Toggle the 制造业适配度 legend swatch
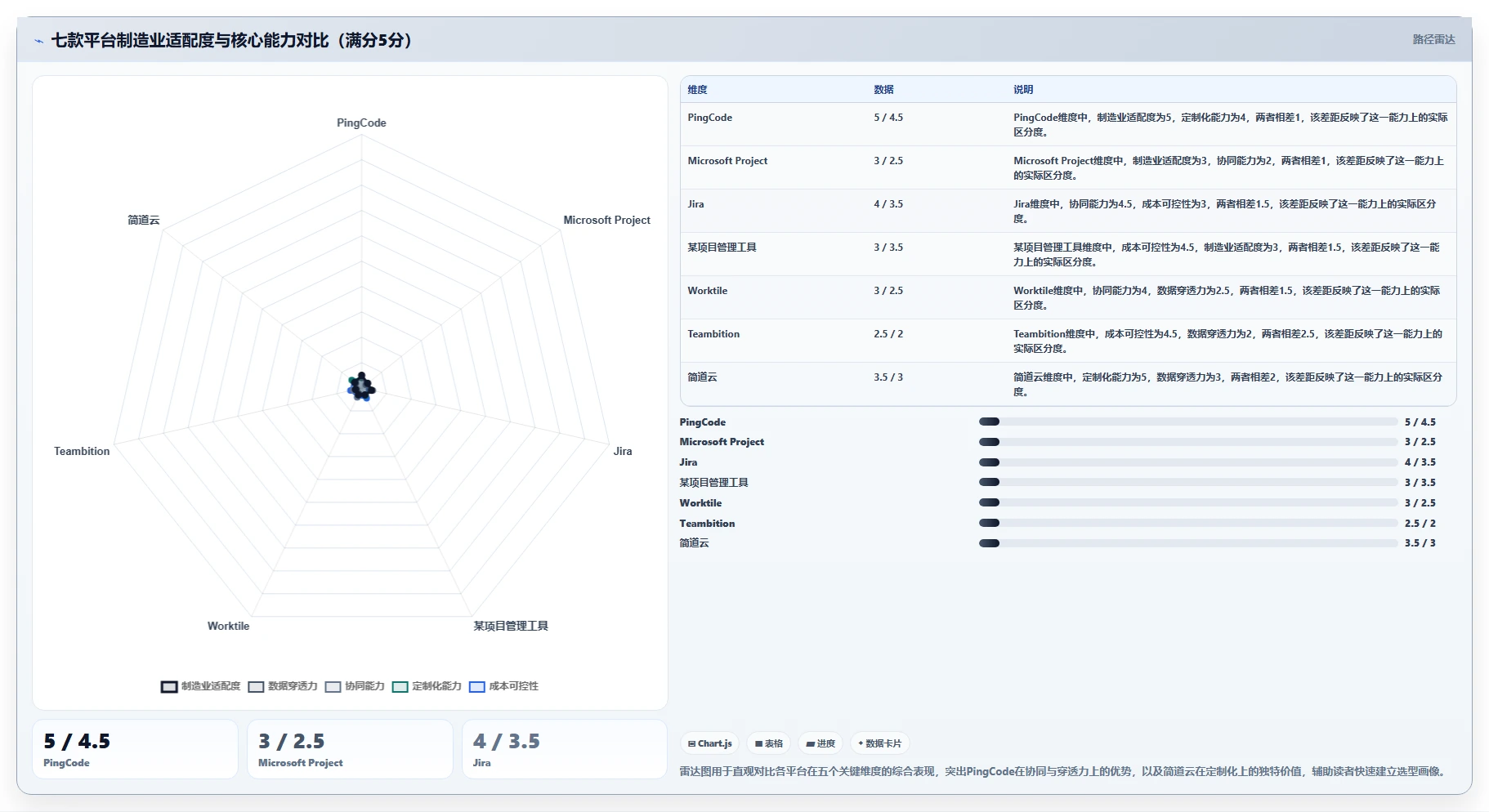This screenshot has height=812, width=1489. [x=169, y=687]
